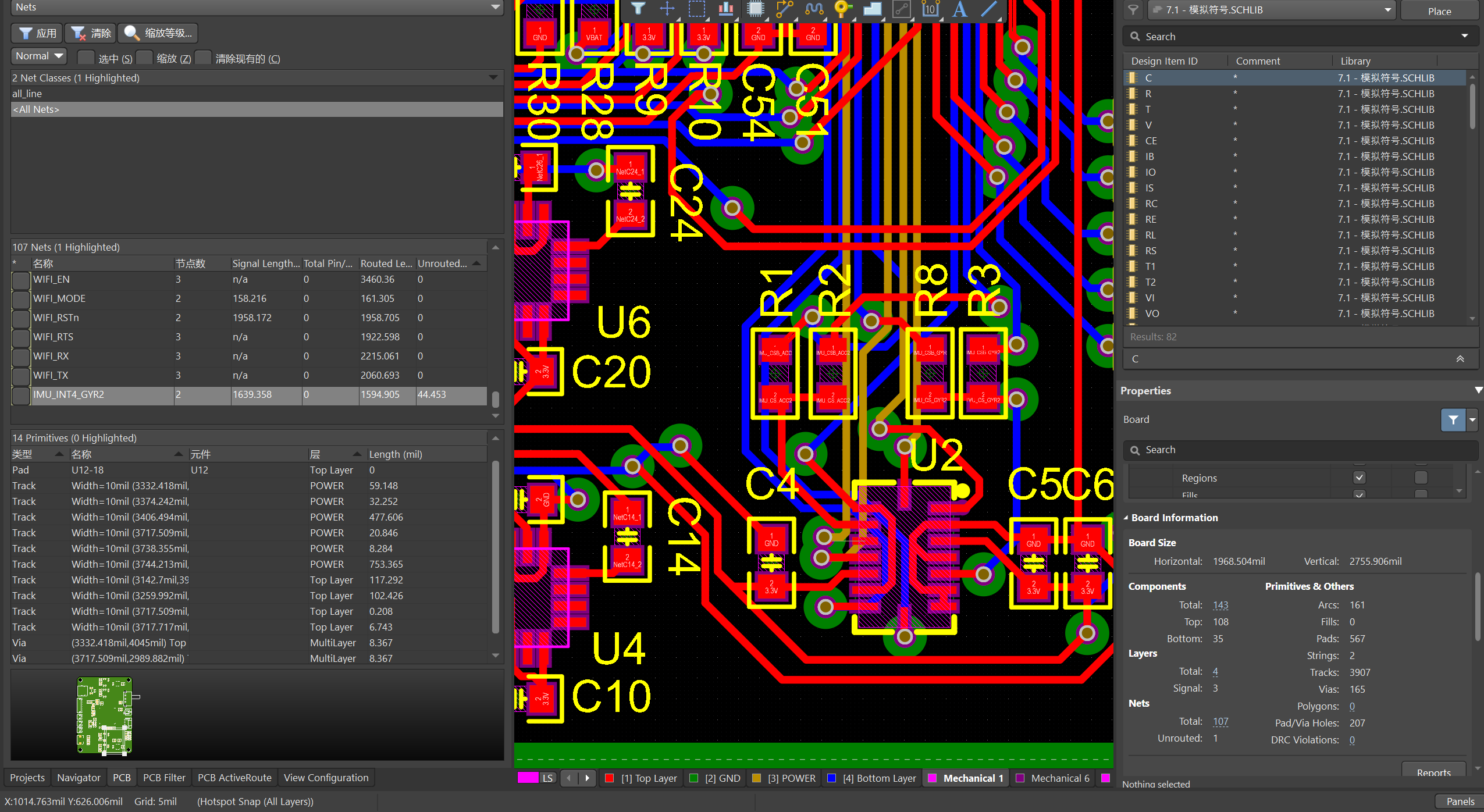Select the Place Component chip tool
The height and width of the screenshot is (812, 1484).
[x=755, y=8]
